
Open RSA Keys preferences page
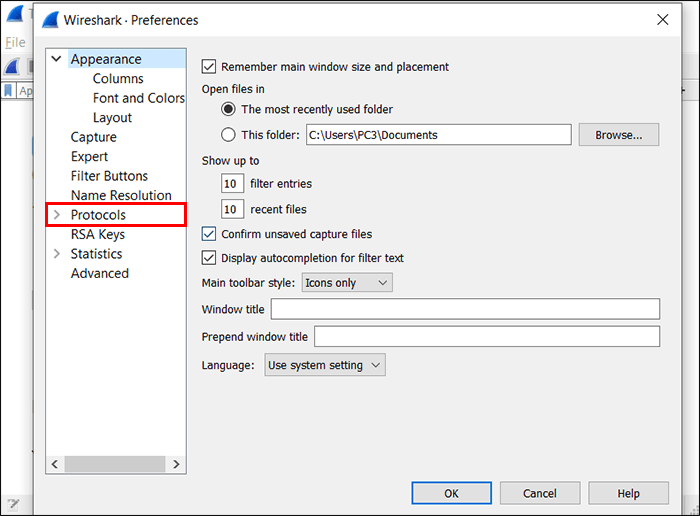coord(98,234)
